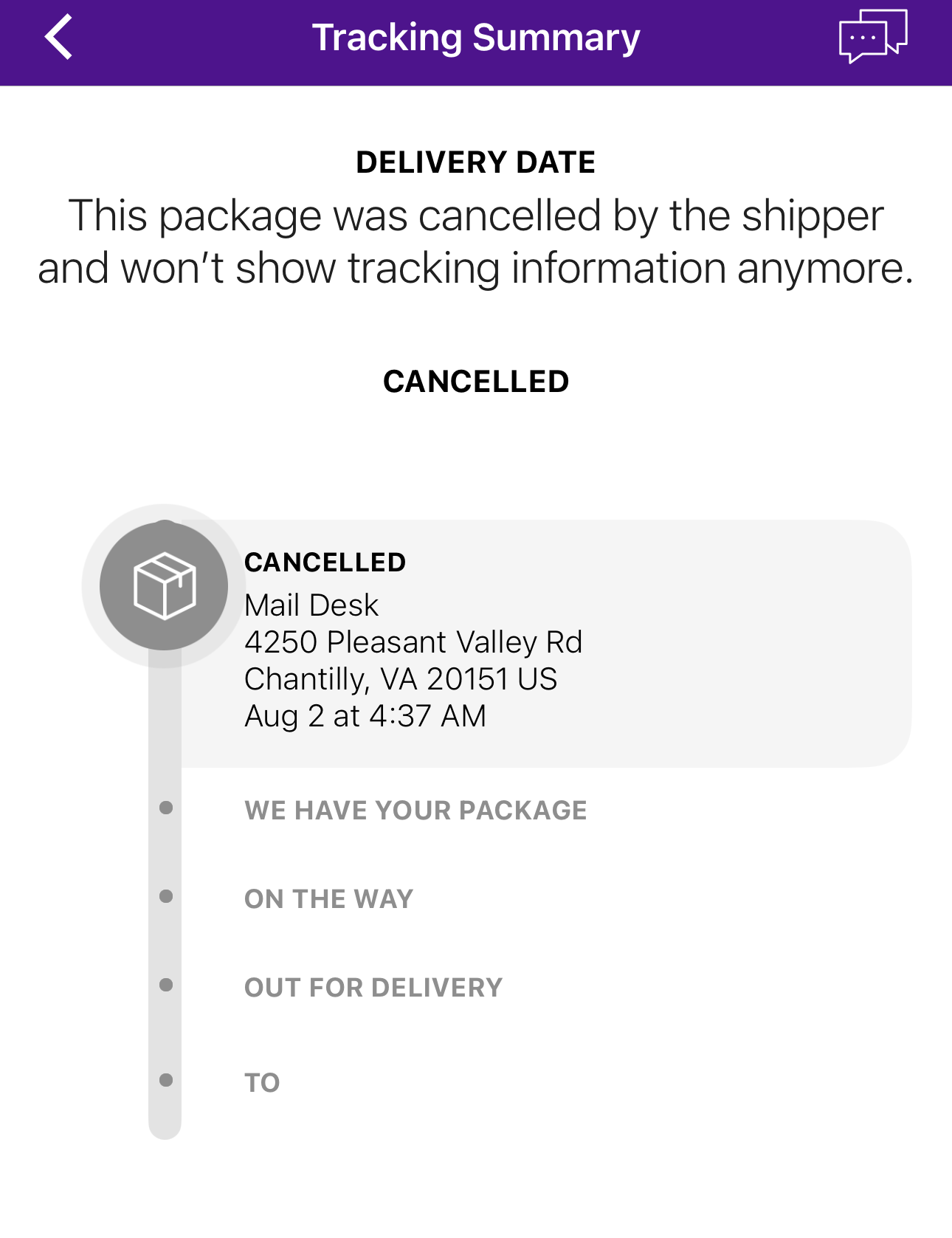Select the On The Way step
952x1238 pixels.
328,899
